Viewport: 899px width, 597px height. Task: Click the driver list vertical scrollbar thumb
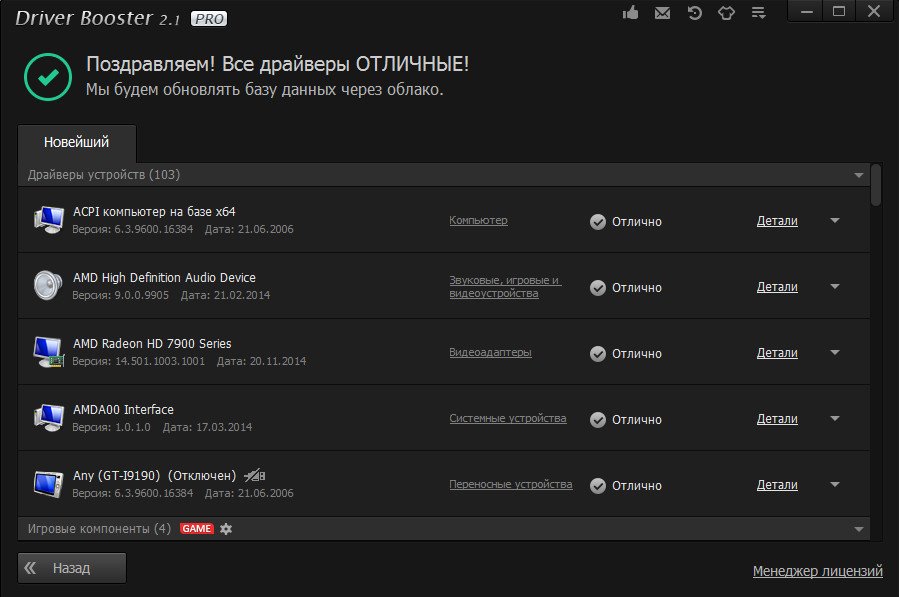point(875,185)
